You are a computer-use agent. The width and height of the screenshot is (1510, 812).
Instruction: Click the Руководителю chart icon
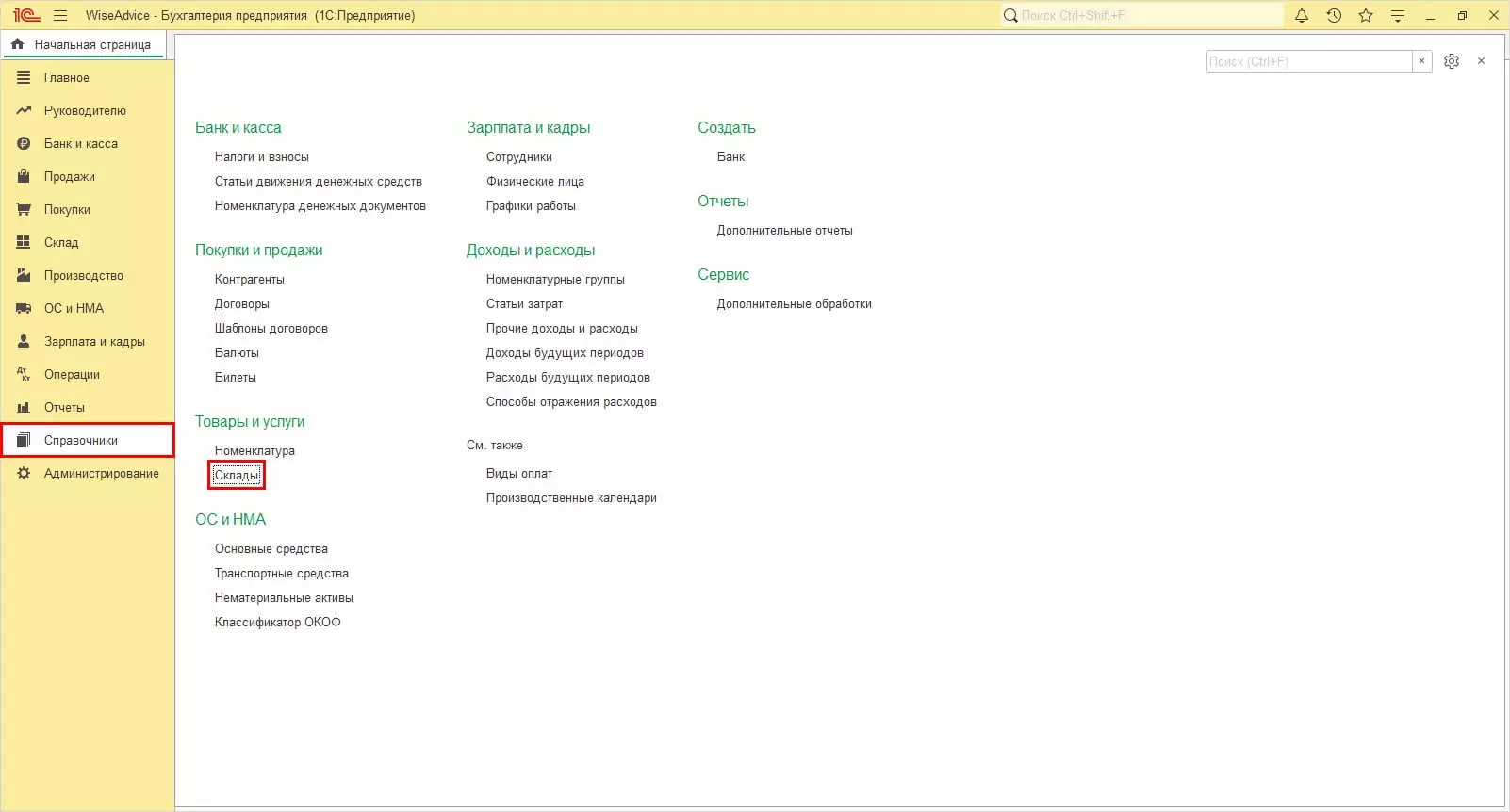point(24,110)
